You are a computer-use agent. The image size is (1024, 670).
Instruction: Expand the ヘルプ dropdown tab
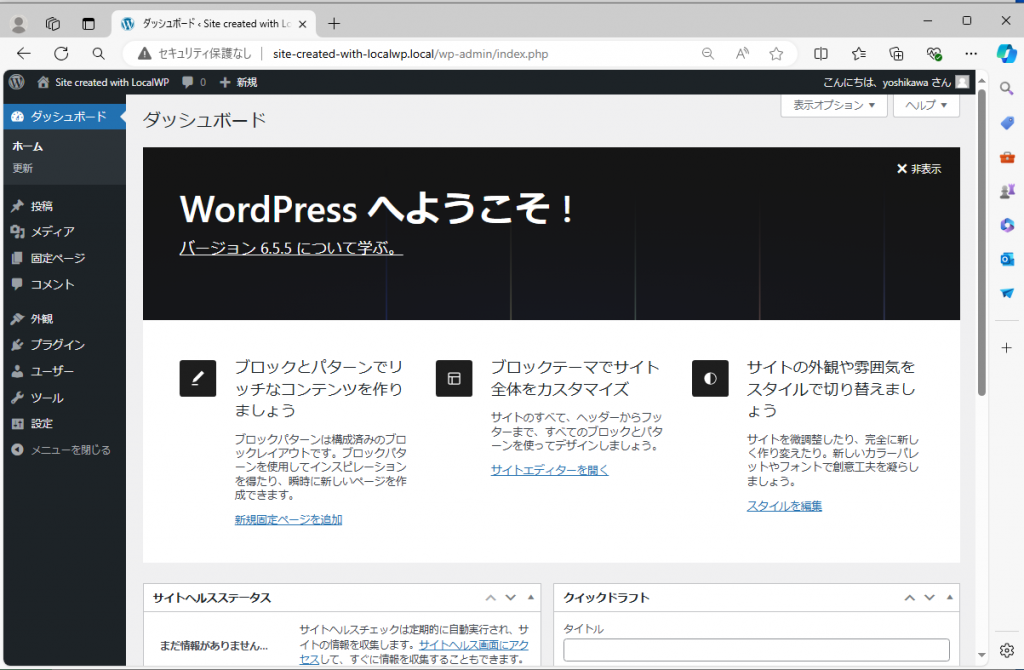[926, 105]
